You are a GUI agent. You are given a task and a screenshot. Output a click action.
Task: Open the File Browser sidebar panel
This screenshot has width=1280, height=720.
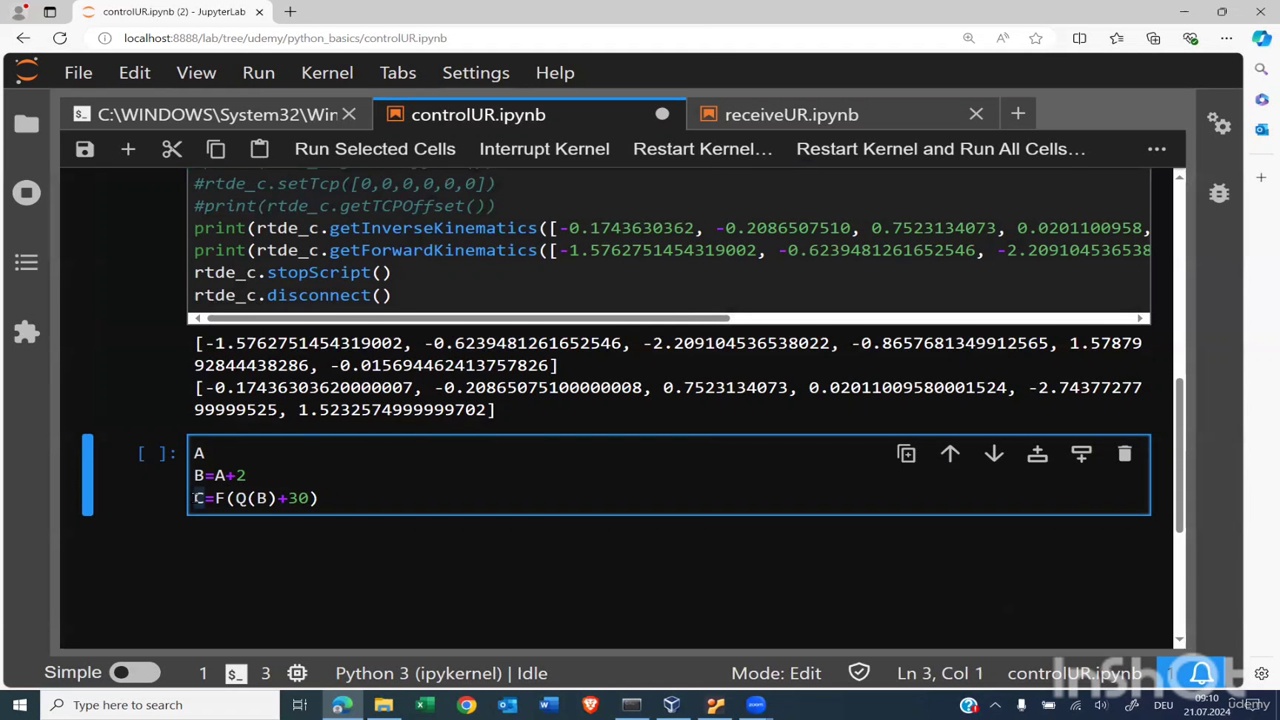coord(27,124)
